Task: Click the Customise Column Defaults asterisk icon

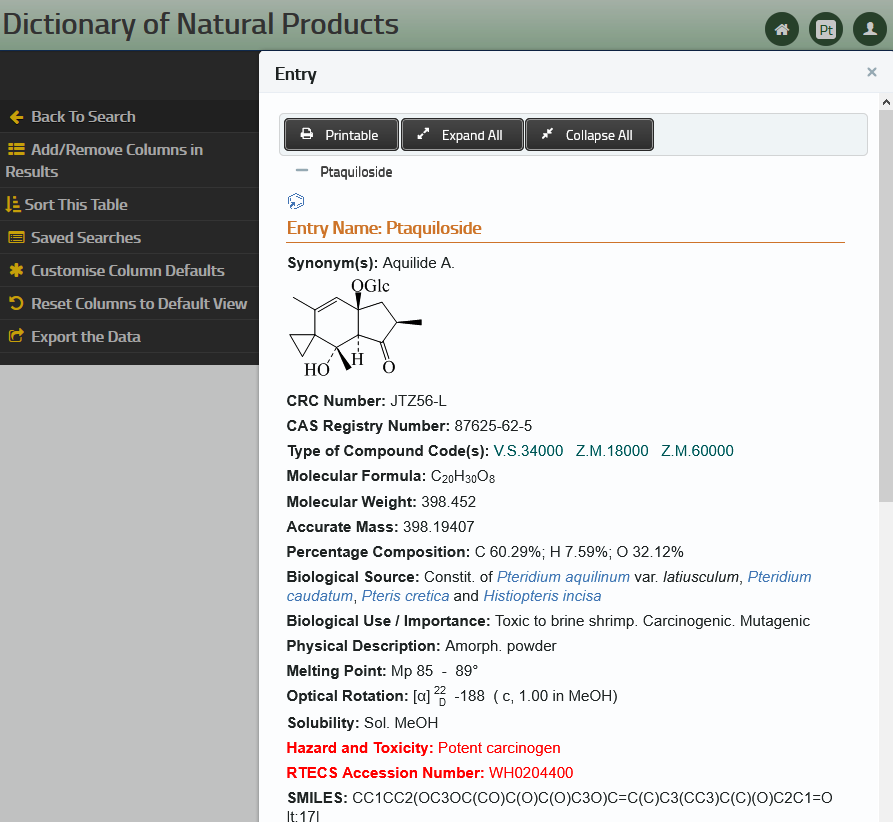Action: pyautogui.click(x=17, y=271)
